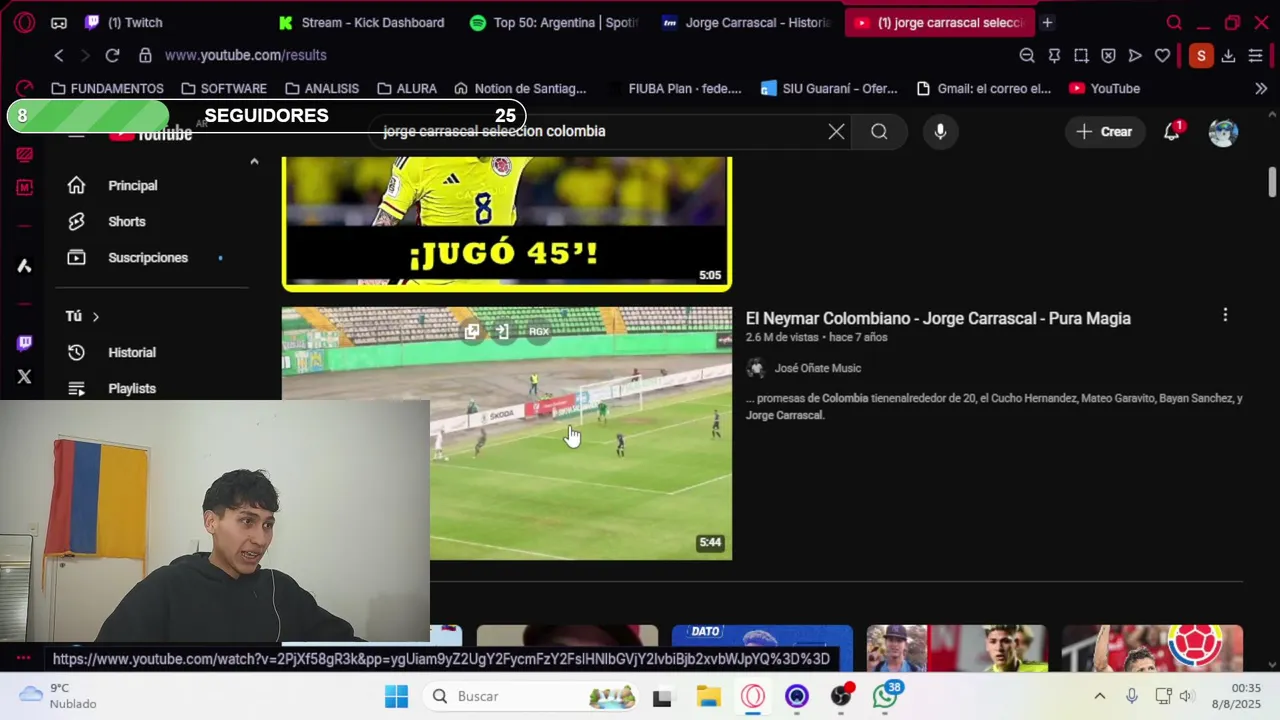Open the Windows Start menu

[397, 696]
